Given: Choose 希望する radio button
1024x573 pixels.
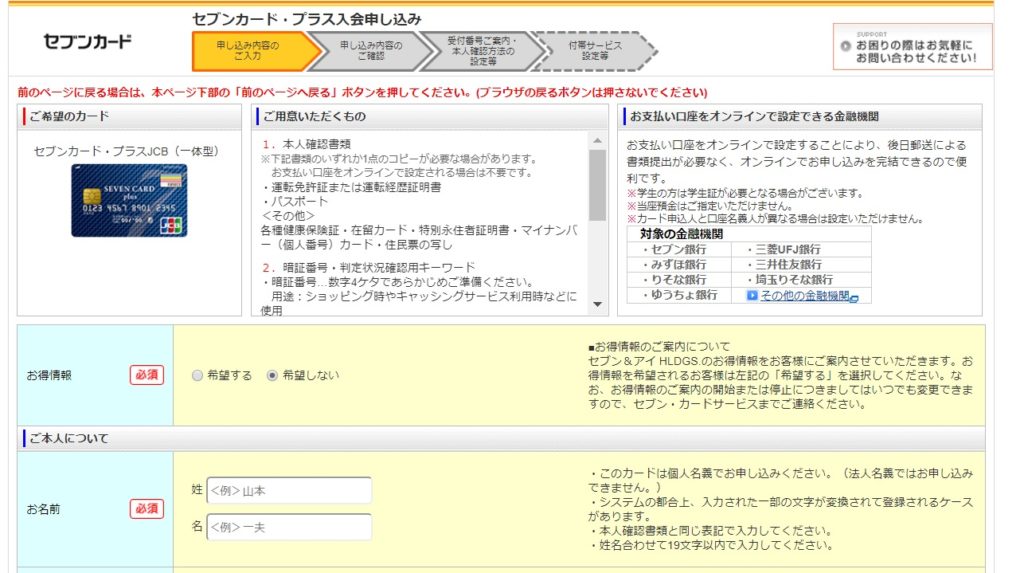Looking at the screenshot, I should [x=197, y=376].
